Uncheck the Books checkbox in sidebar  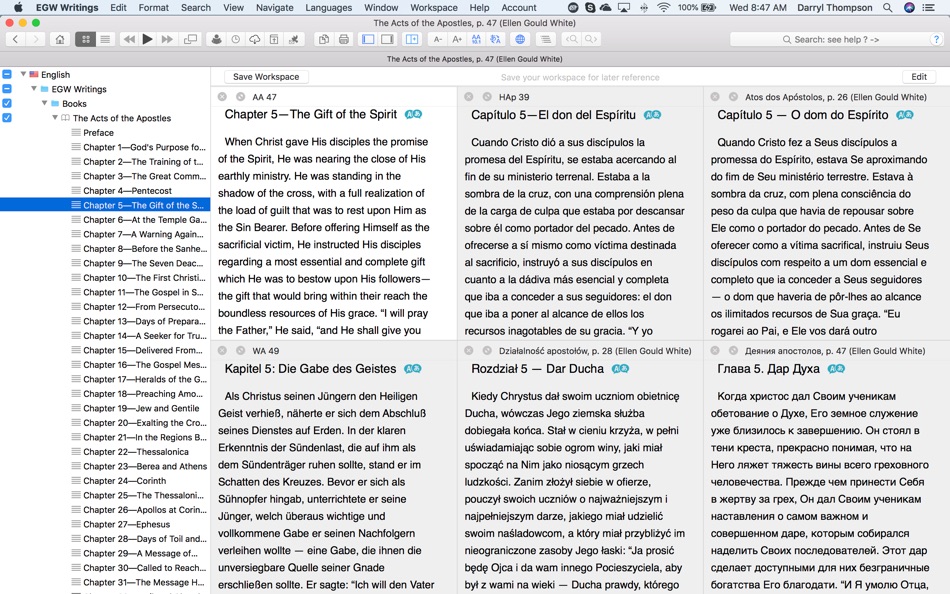click(x=7, y=104)
